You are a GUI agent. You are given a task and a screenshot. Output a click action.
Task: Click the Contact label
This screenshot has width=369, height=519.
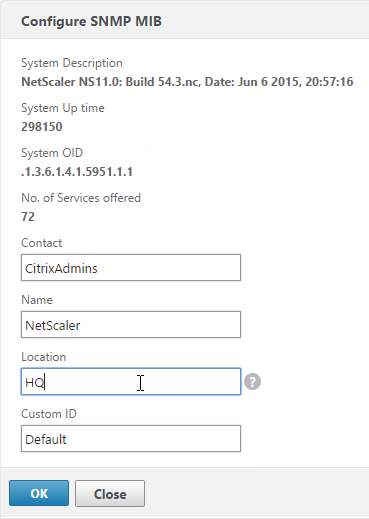(41, 243)
